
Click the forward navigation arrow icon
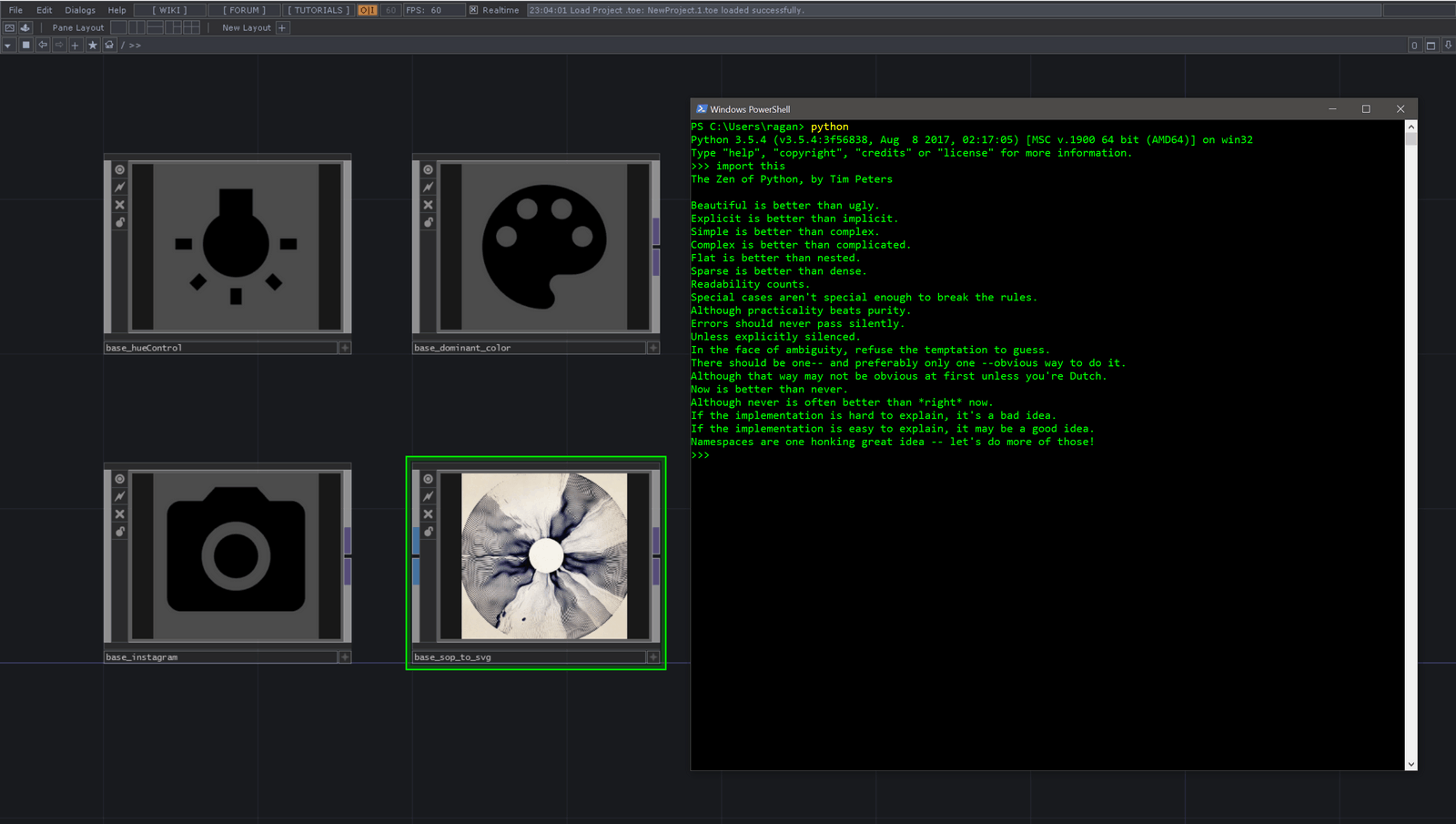coord(58,45)
